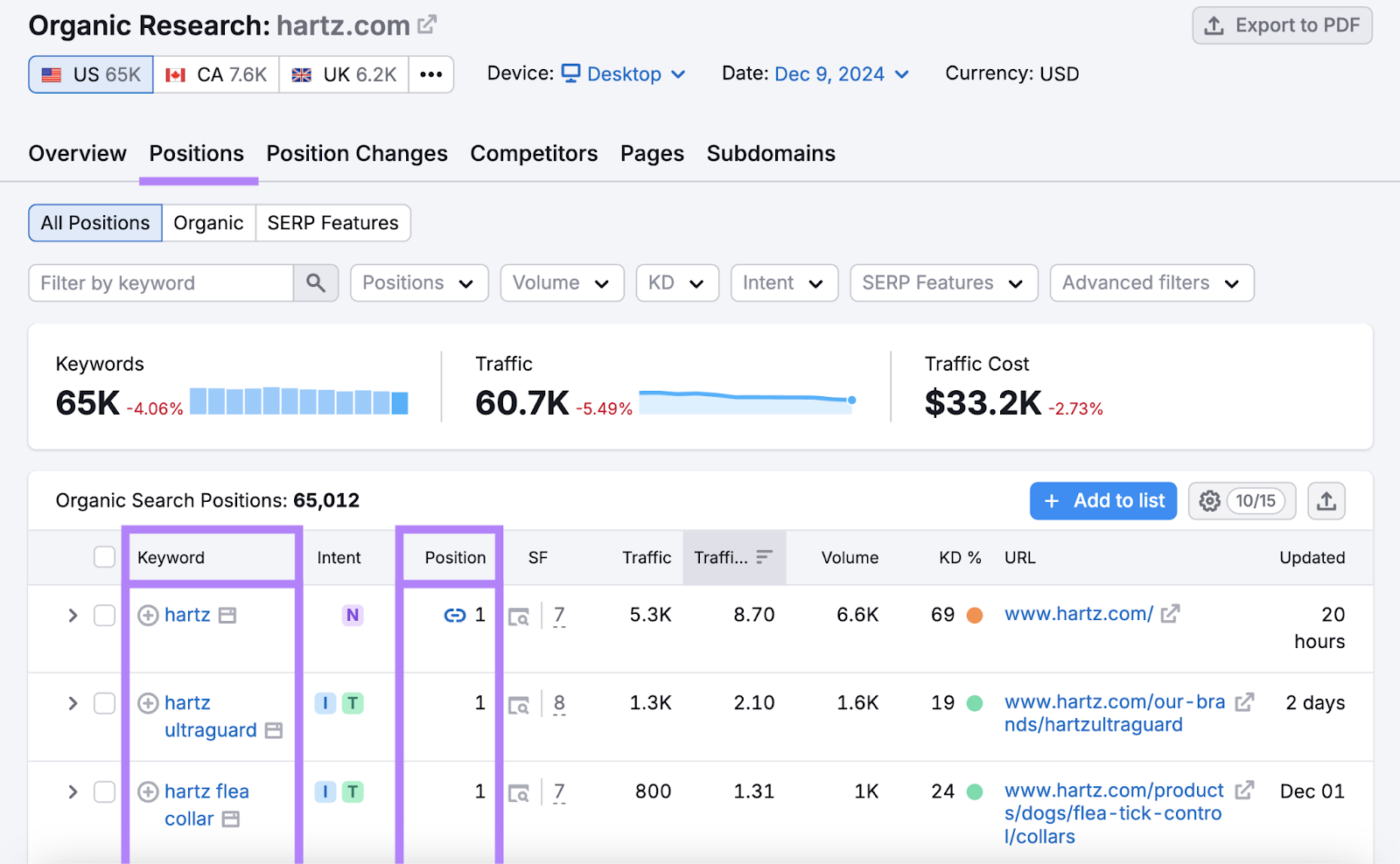This screenshot has height=864, width=1400.
Task: Click the desktop device icon near Device
Action: pos(571,73)
